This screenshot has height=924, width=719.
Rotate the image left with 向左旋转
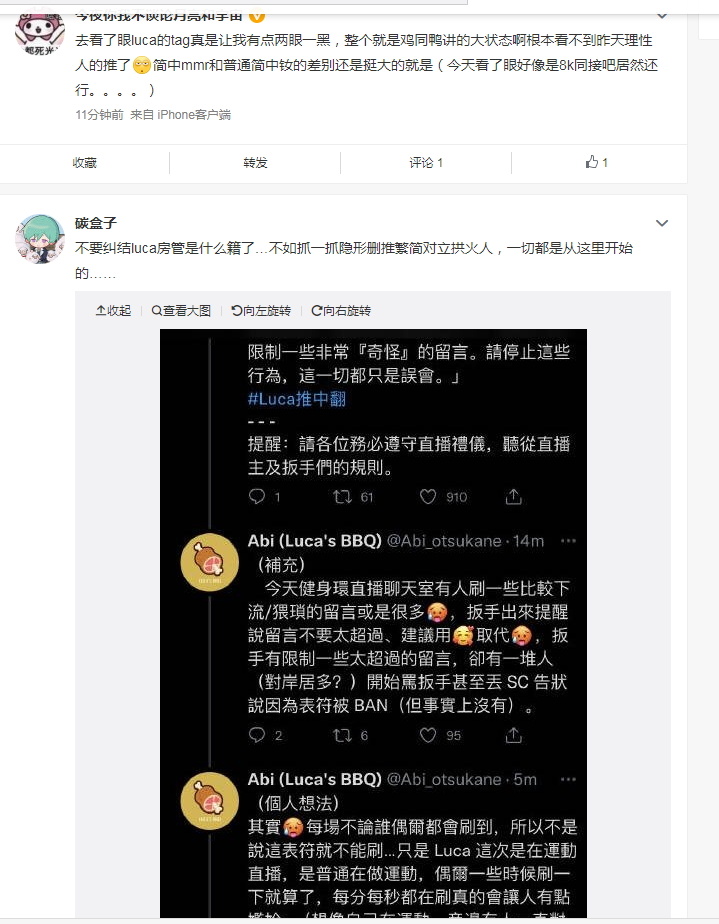(x=260, y=311)
